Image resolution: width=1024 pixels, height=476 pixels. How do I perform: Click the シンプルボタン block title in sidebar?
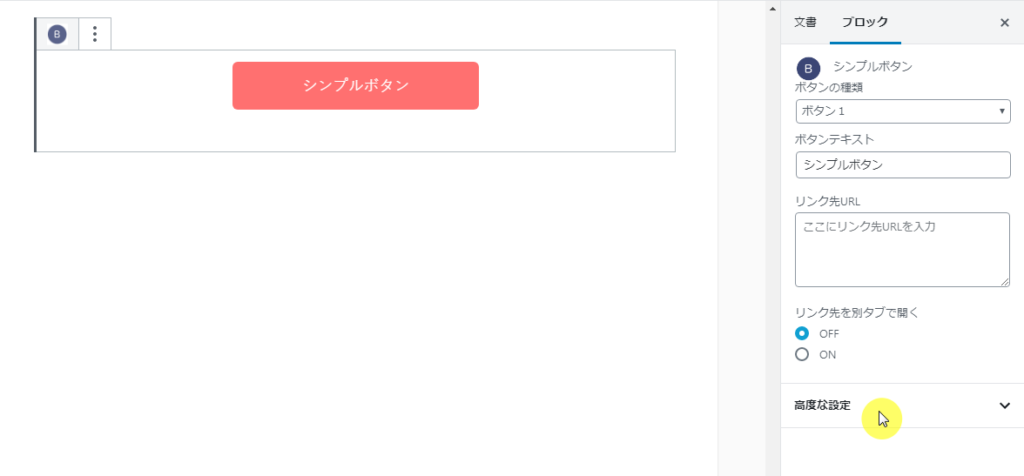[x=872, y=66]
